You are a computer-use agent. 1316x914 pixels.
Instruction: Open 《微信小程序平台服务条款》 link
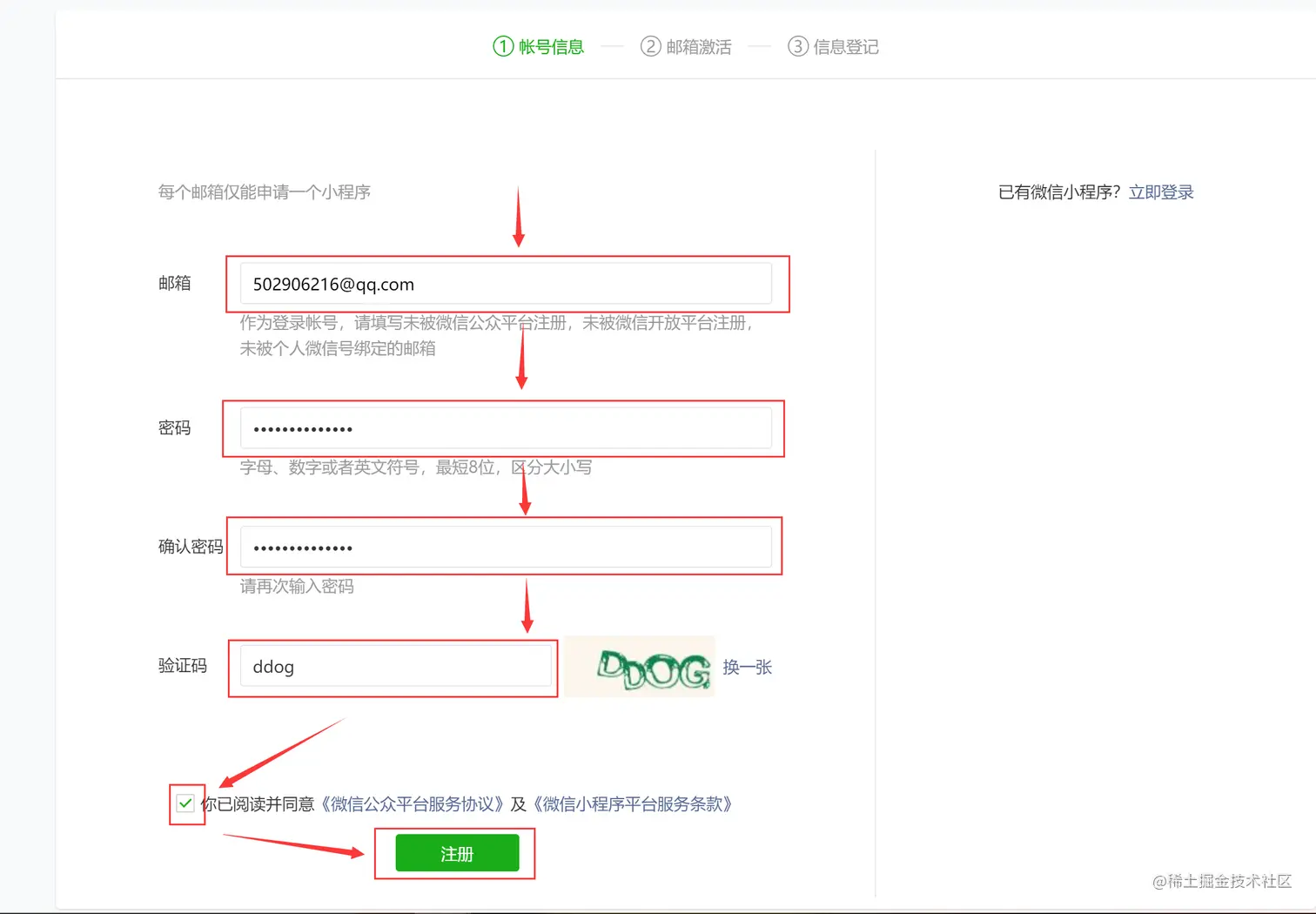[633, 804]
